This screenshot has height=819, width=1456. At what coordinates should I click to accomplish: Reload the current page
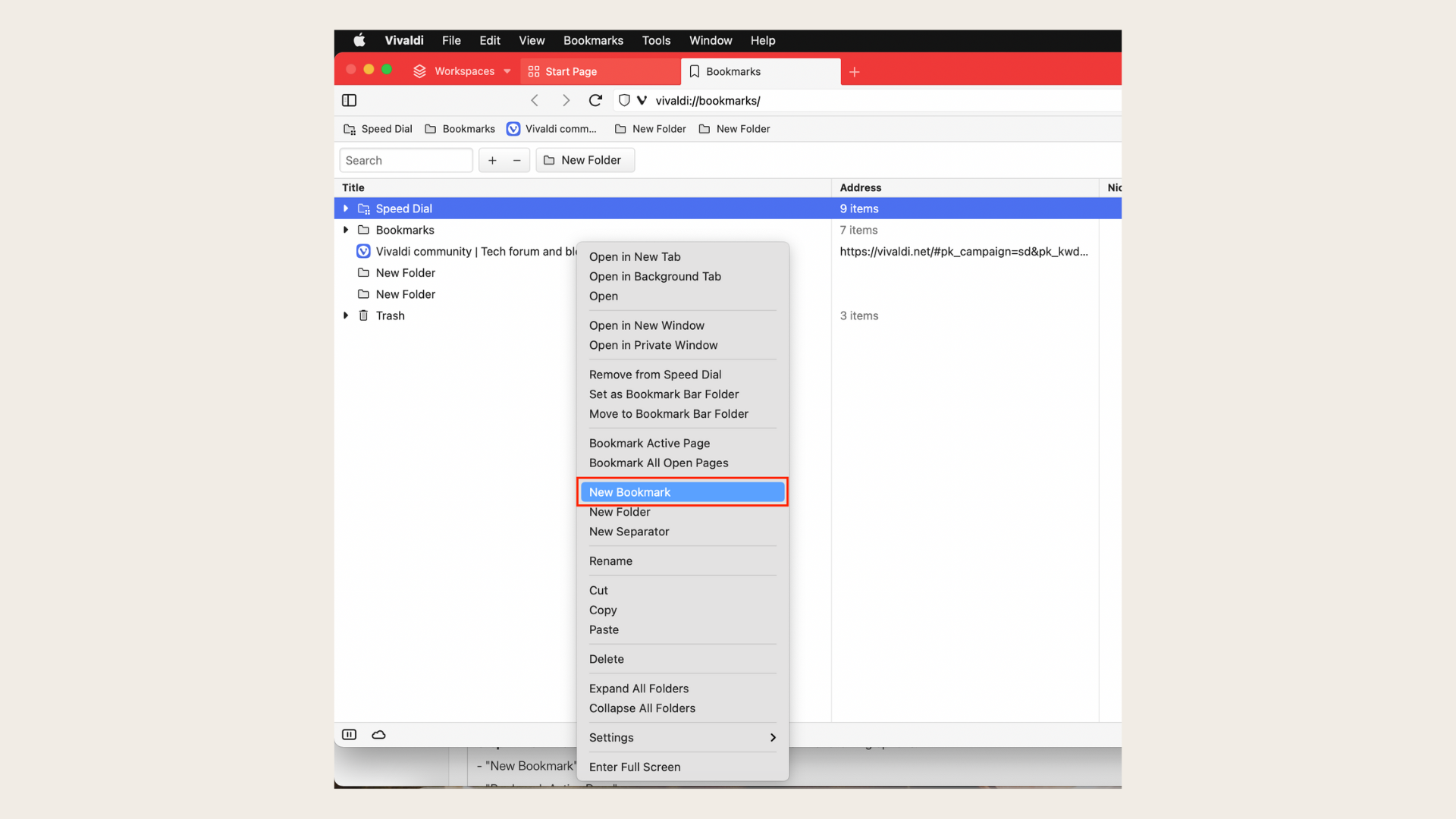tap(596, 100)
